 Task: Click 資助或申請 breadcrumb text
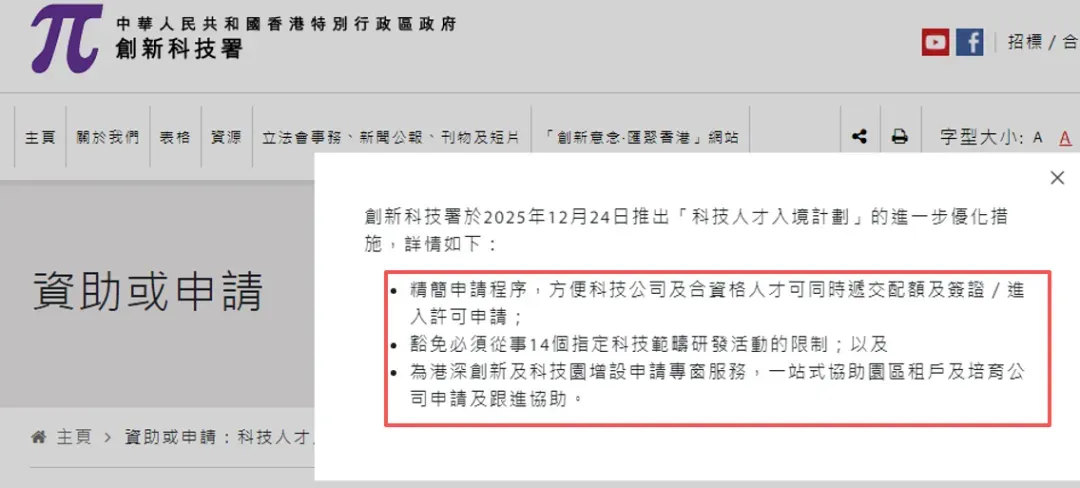pyautogui.click(x=168, y=437)
